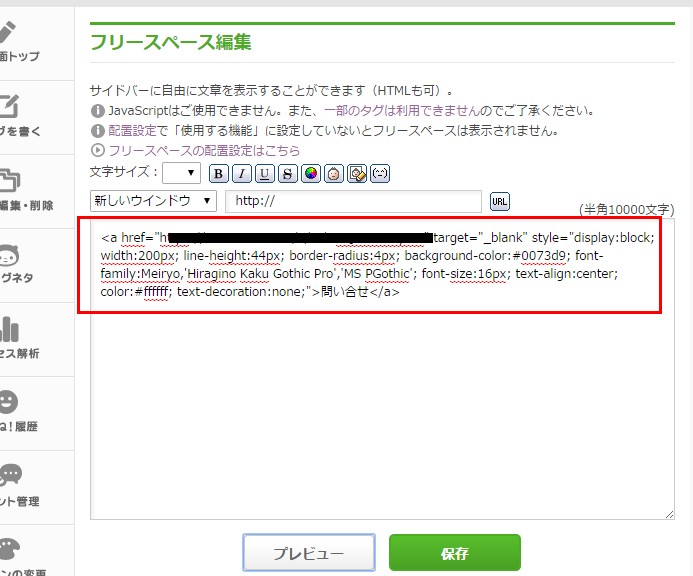This screenshot has width=693, height=576.
Task: Open the write blog sidebar icon
Action: 19,117
